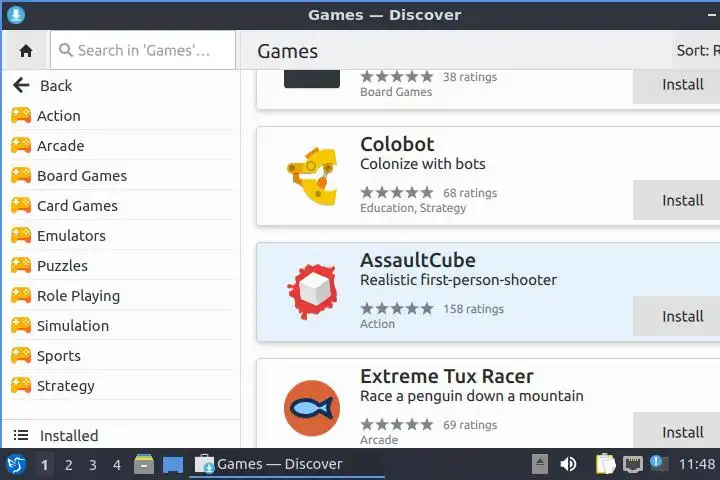
Task: Click the show desktop taskbar icon
Action: click(173, 464)
